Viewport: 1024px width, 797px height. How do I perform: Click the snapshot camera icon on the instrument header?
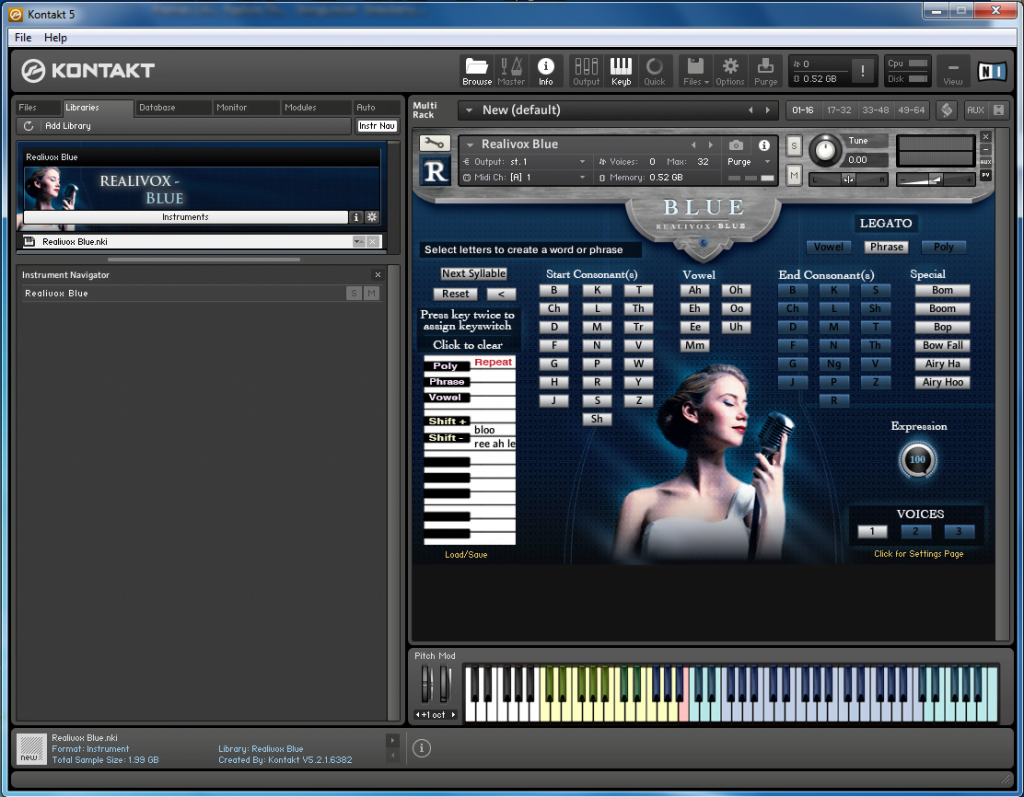(x=737, y=144)
